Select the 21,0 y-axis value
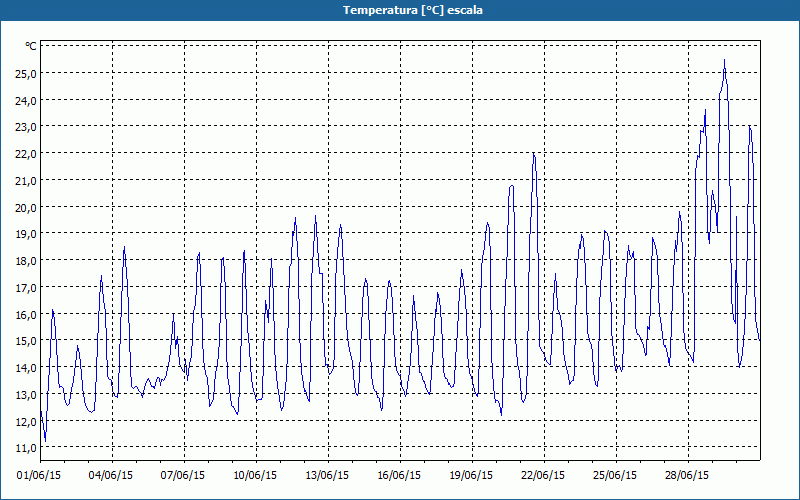The image size is (800, 500). tap(26, 181)
